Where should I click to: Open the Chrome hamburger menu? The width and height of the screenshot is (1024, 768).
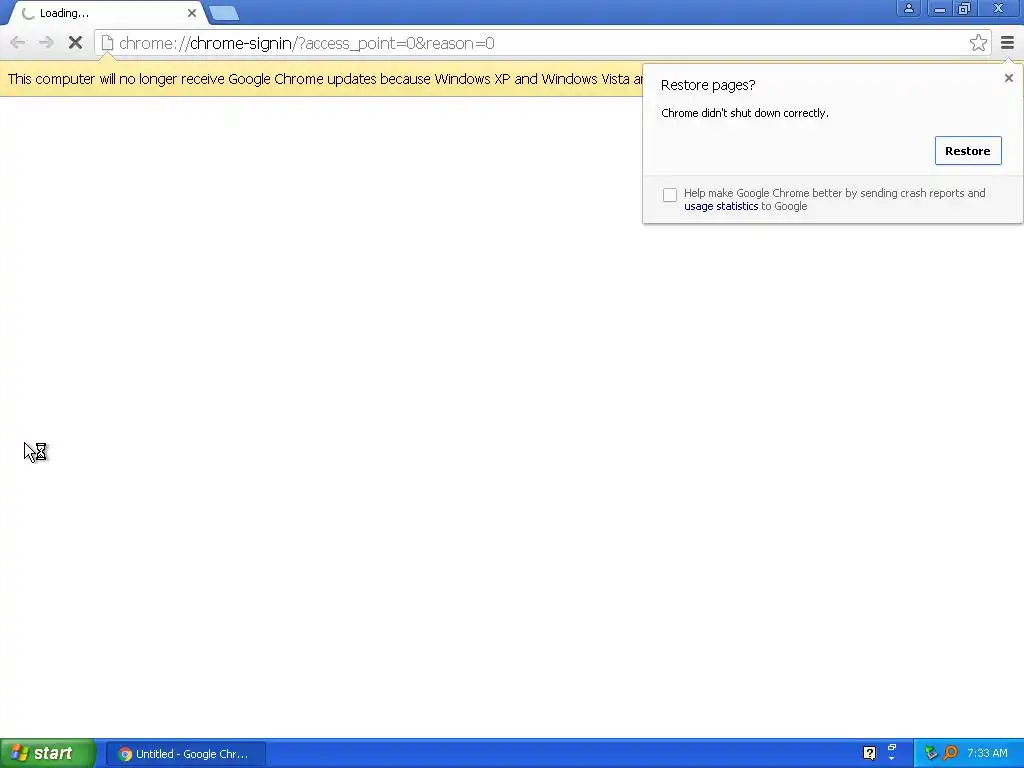point(1007,43)
